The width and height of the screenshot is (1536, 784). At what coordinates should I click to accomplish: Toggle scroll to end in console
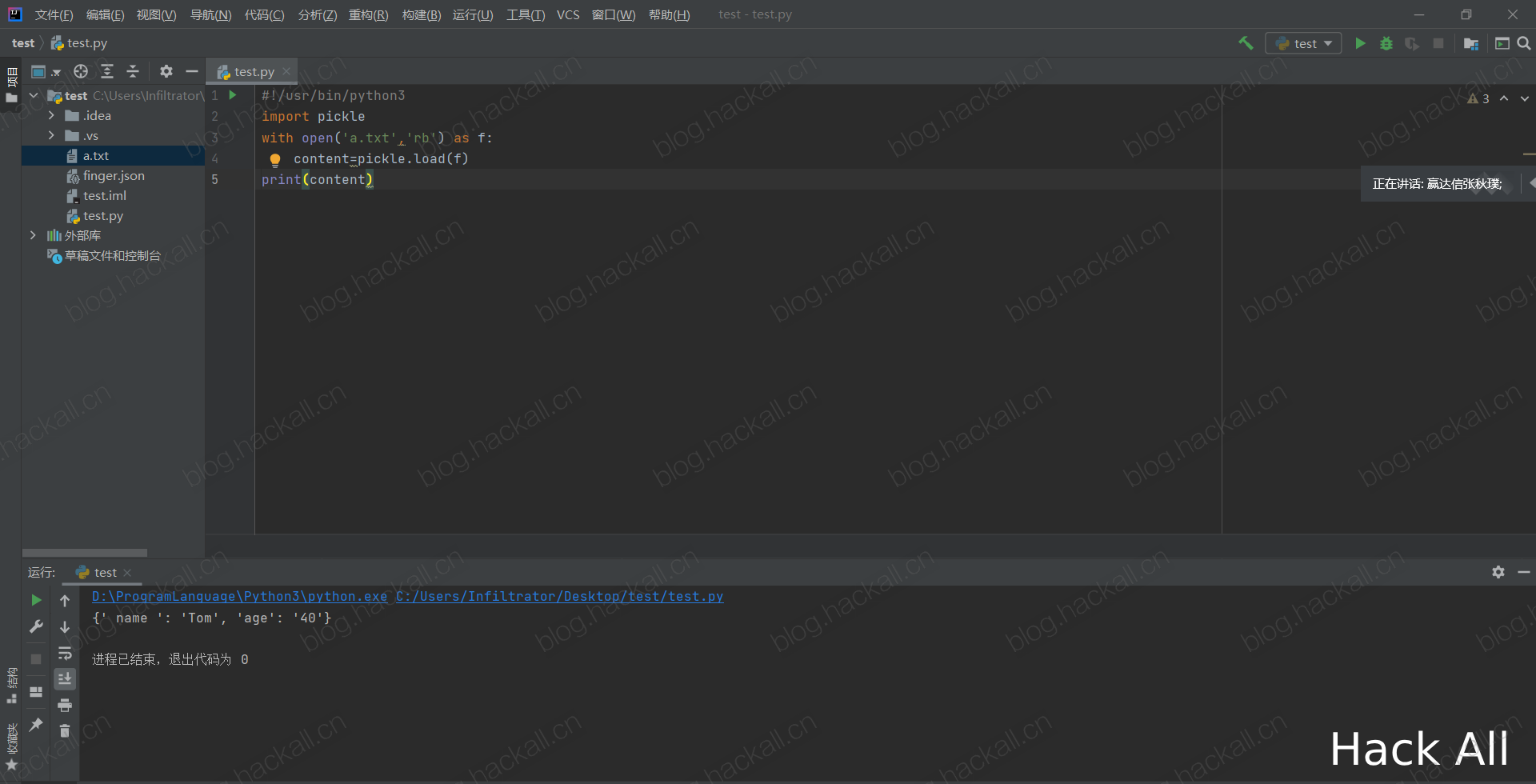pos(65,678)
